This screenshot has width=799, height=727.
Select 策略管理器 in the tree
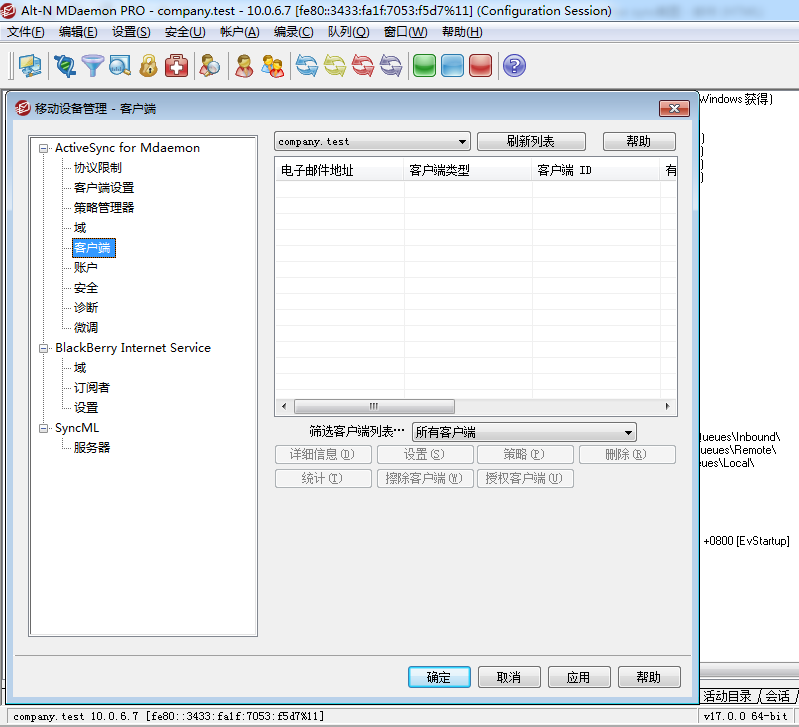click(104, 208)
